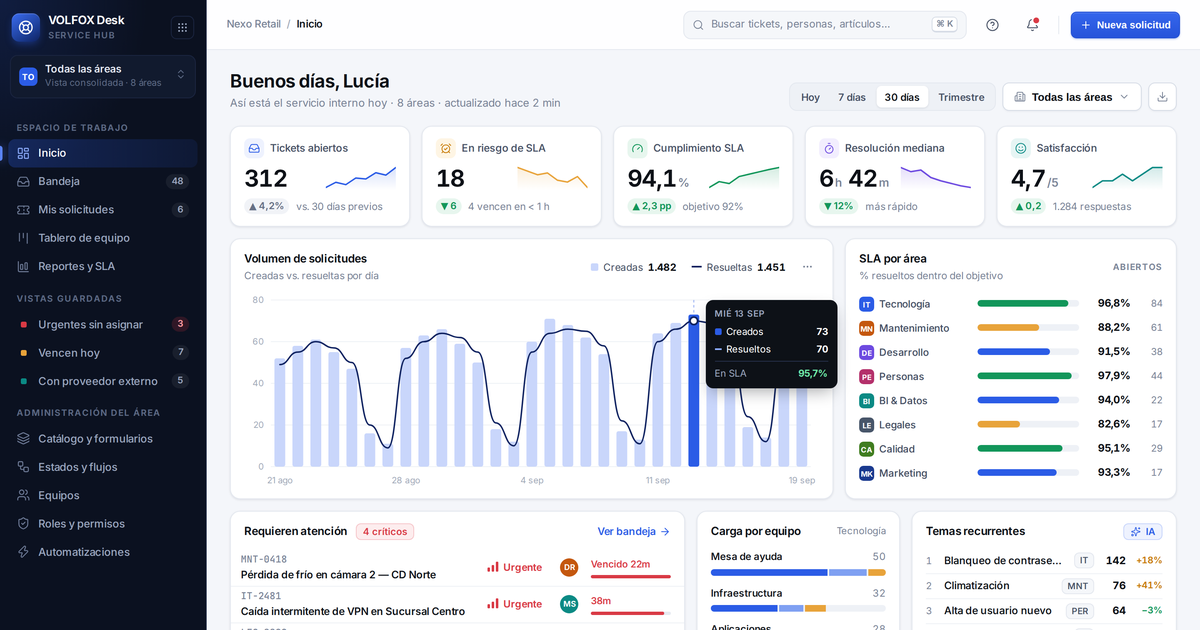Screen dimensions: 1200x630
Task: Click the PE badge next to Personas
Action: pyautogui.click(x=866, y=377)
